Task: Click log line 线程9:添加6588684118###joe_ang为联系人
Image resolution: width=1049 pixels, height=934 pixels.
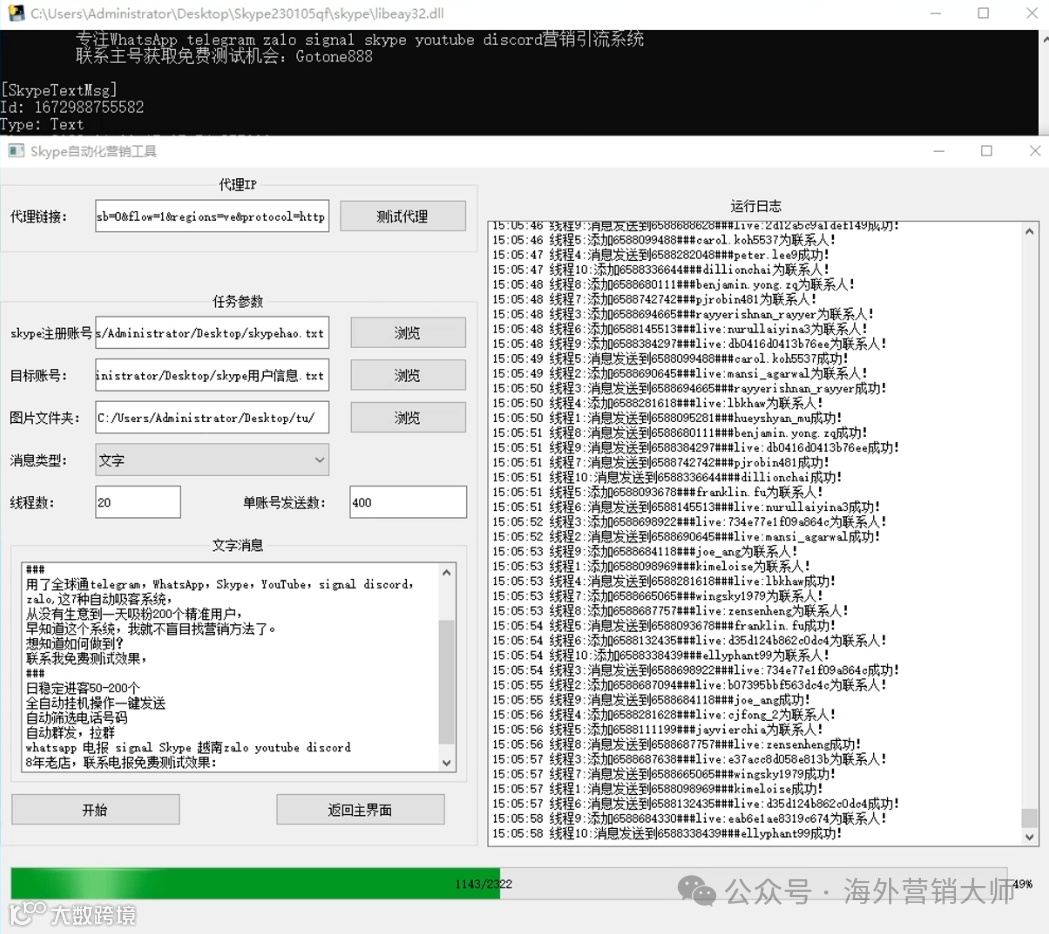Action: [644, 551]
